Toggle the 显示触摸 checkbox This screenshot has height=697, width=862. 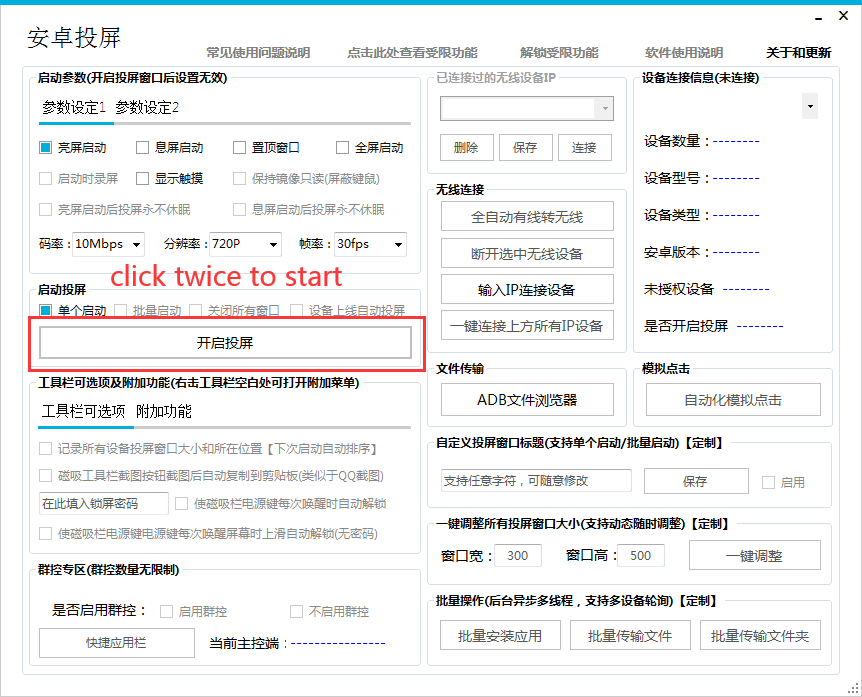coord(143,179)
